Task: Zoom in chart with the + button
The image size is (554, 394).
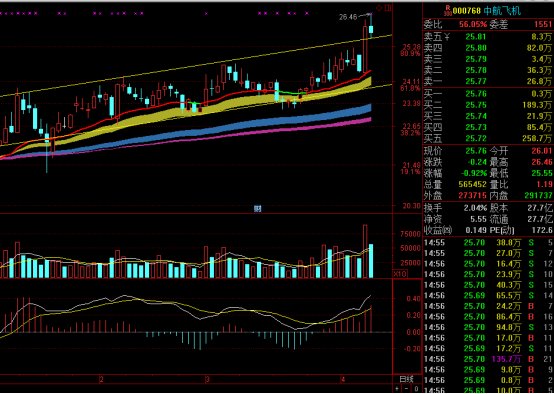Action: click(397, 389)
